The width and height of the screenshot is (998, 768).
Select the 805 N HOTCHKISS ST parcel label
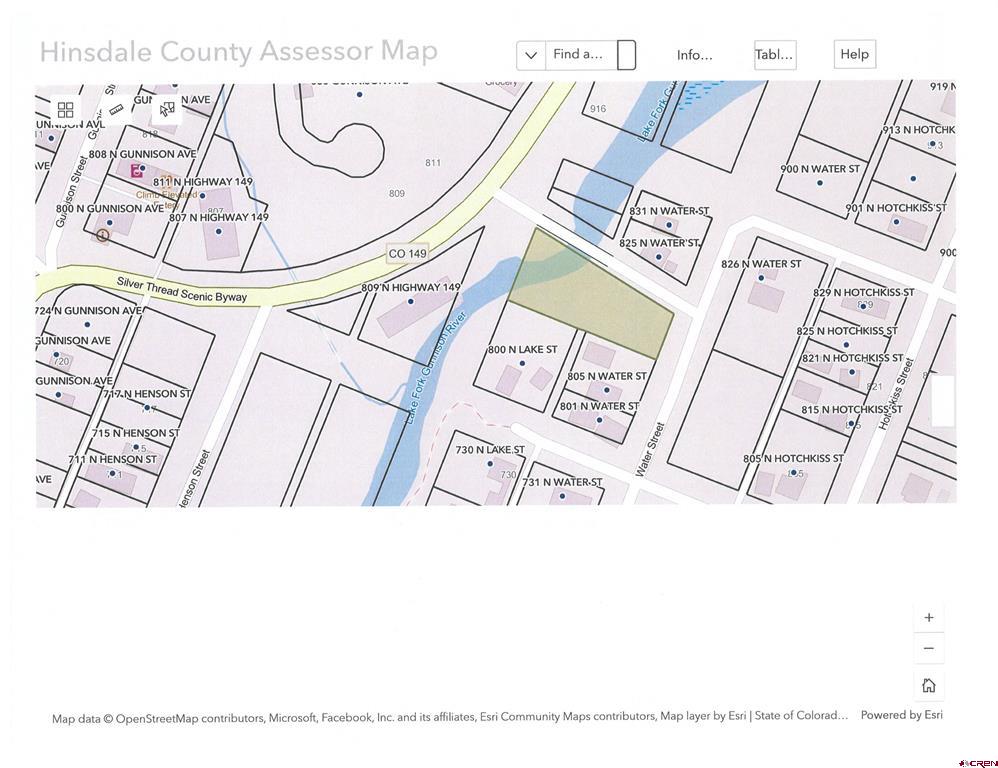(x=793, y=458)
